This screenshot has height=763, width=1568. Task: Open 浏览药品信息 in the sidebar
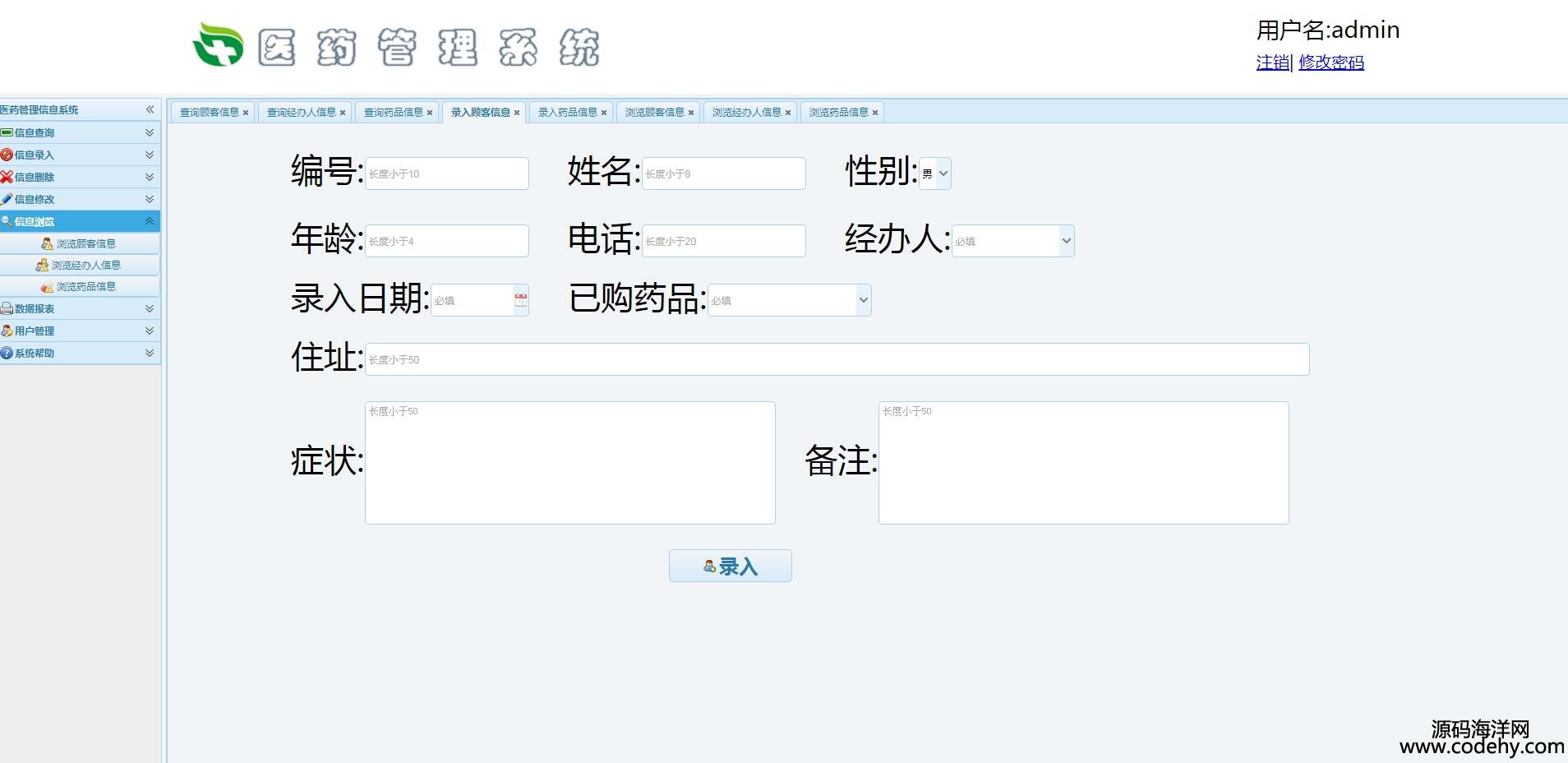[x=85, y=286]
